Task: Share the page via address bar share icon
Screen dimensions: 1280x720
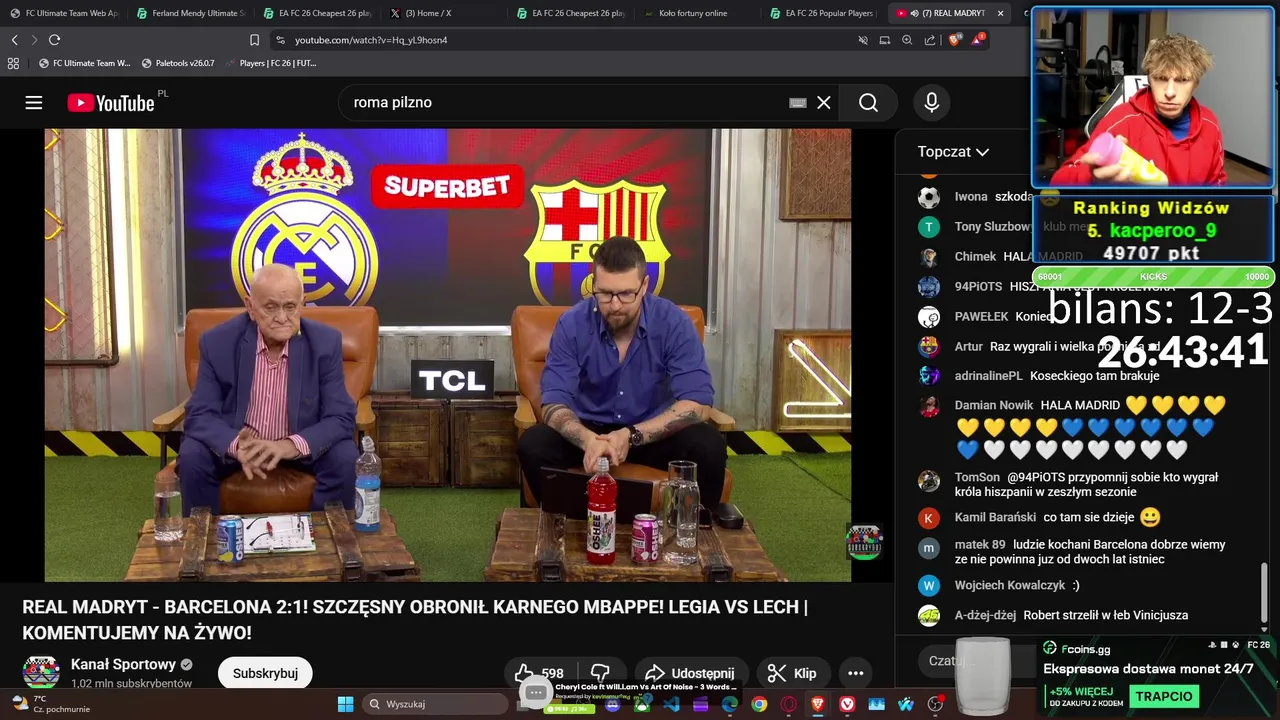Action: [x=930, y=40]
